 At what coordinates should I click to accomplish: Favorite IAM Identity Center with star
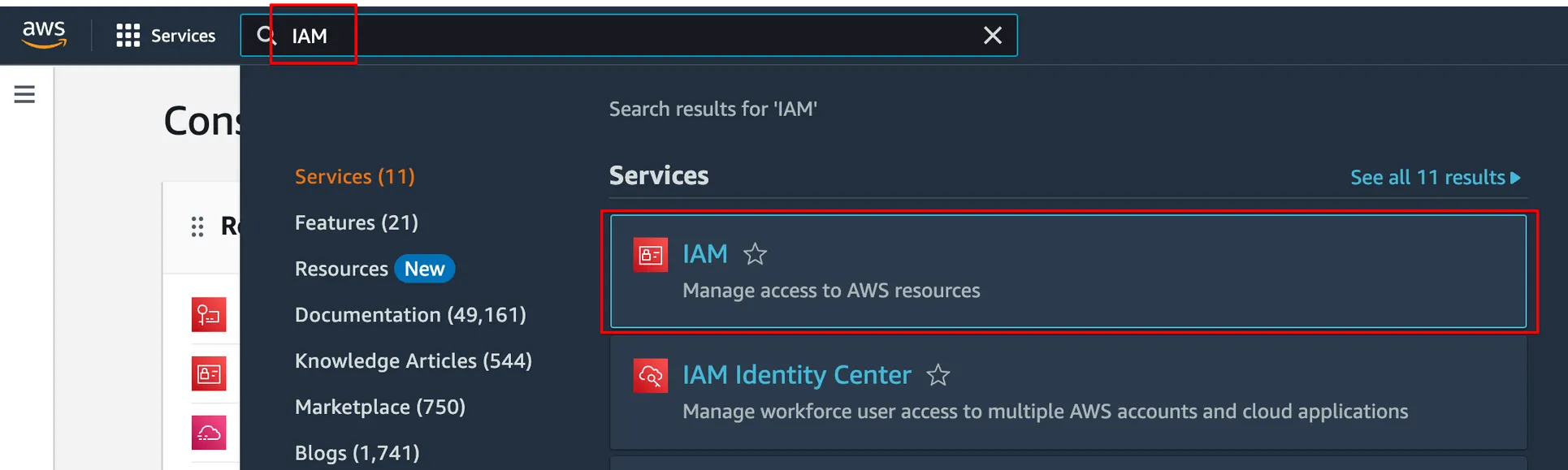click(938, 375)
